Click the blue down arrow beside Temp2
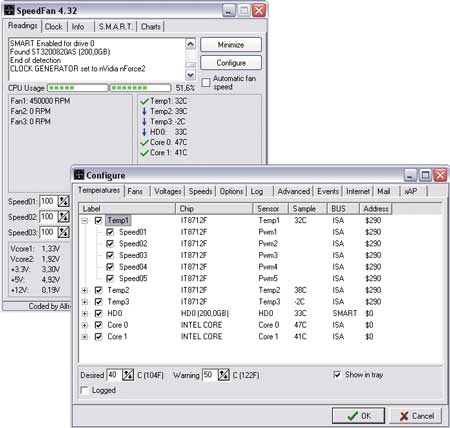This screenshot has width=450, height=428. pos(144,111)
